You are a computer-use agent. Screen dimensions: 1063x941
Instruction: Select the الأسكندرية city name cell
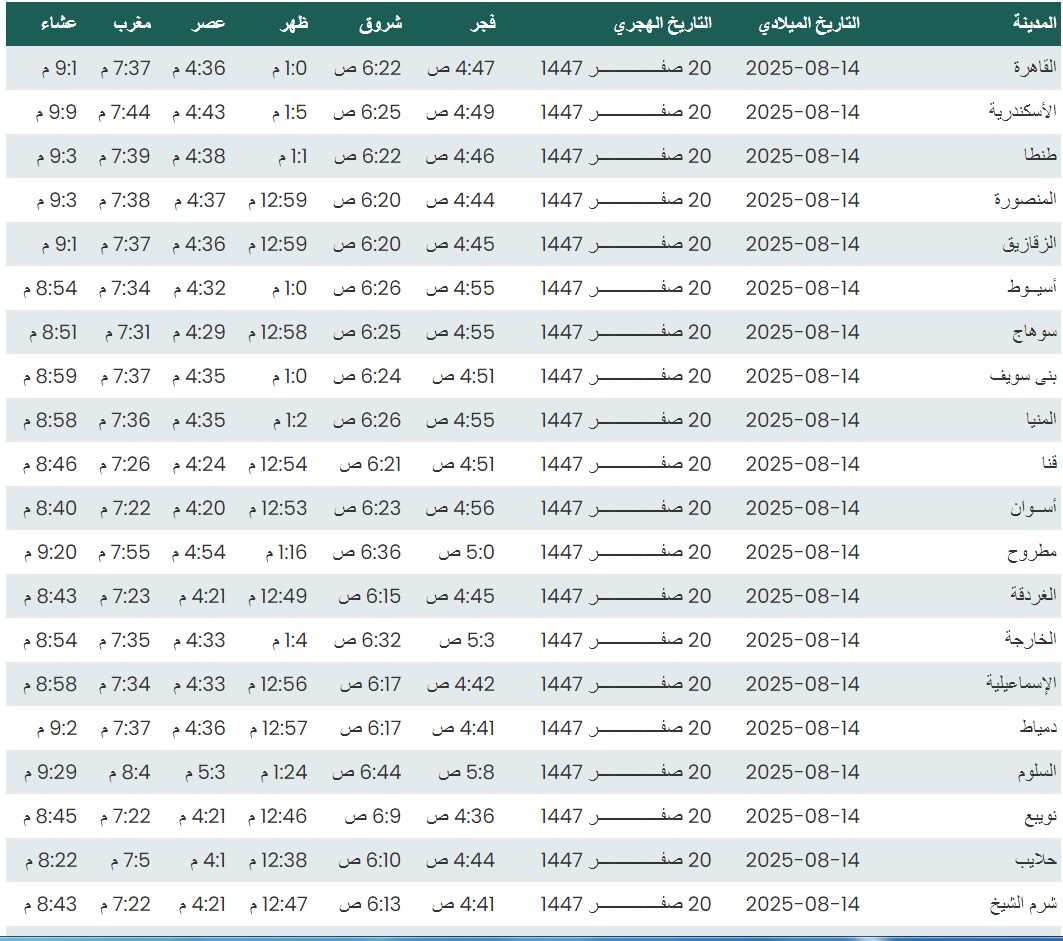(x=1022, y=112)
